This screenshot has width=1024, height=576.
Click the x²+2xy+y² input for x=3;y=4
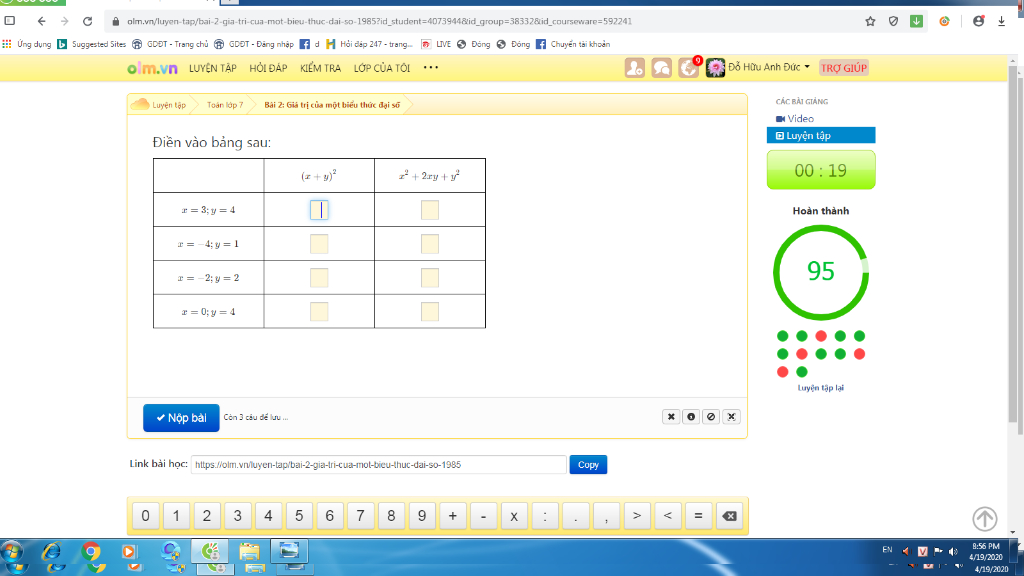point(430,210)
